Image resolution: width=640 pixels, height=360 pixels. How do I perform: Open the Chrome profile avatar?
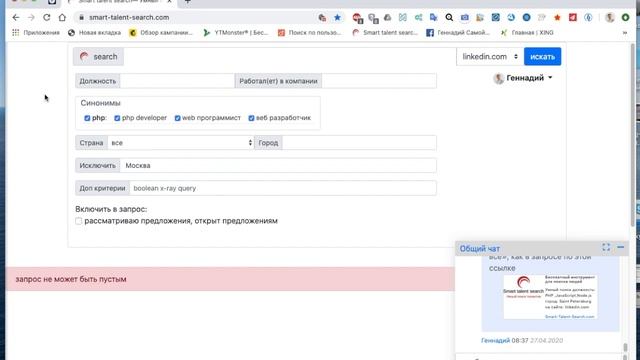point(610,18)
